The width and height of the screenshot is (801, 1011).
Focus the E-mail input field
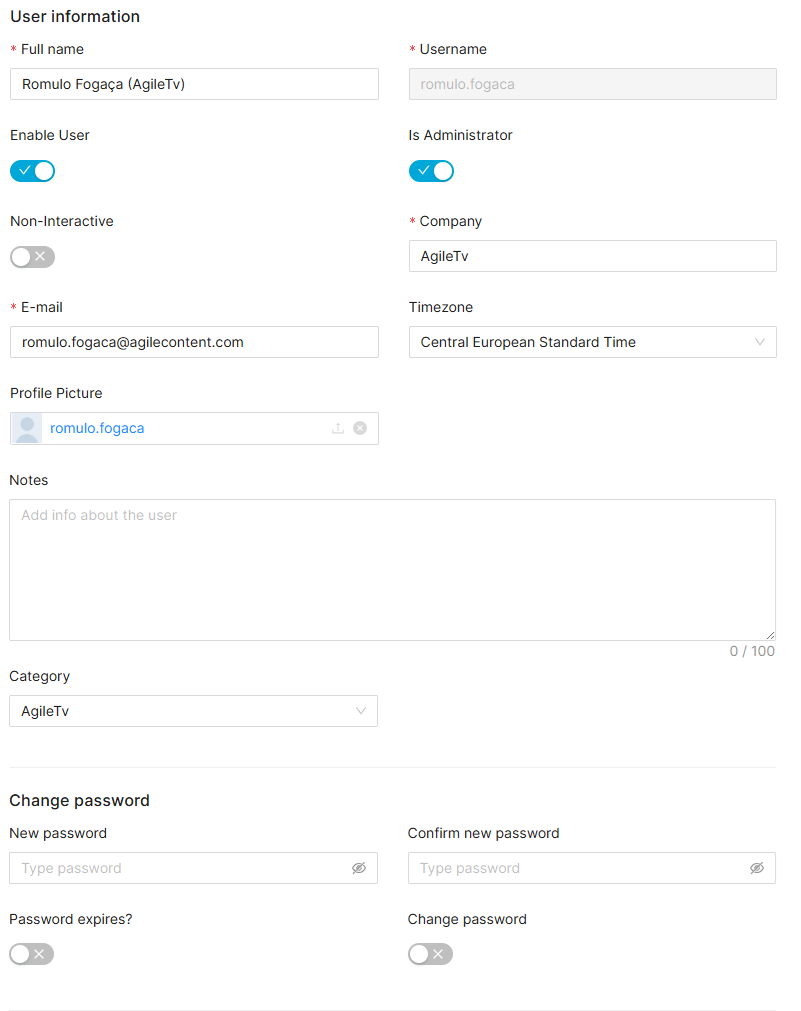pos(194,342)
